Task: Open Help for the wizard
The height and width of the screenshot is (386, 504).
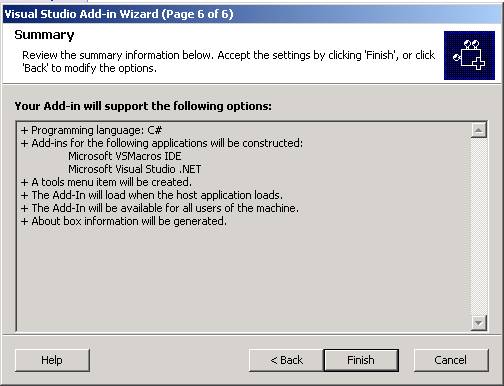Action: click(52, 360)
